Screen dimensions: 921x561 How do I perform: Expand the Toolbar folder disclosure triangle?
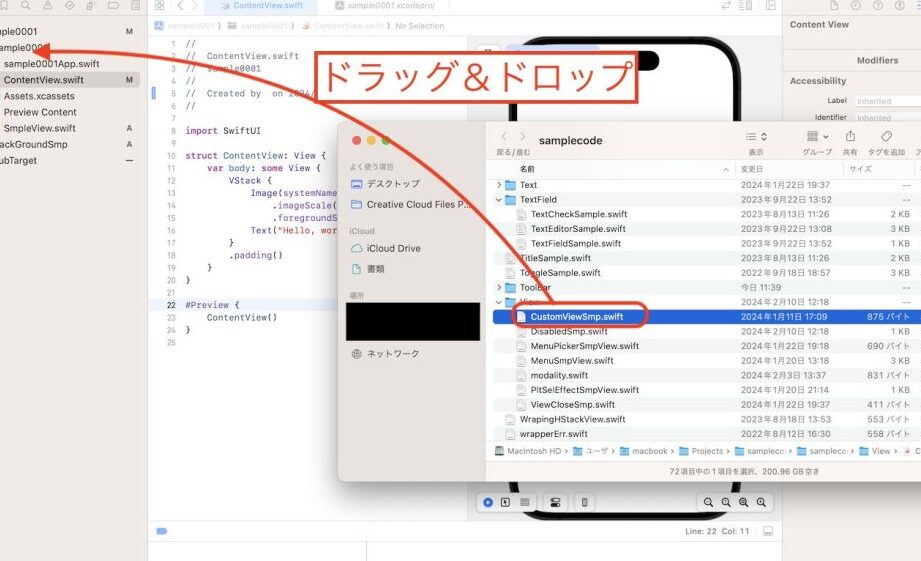click(x=500, y=287)
